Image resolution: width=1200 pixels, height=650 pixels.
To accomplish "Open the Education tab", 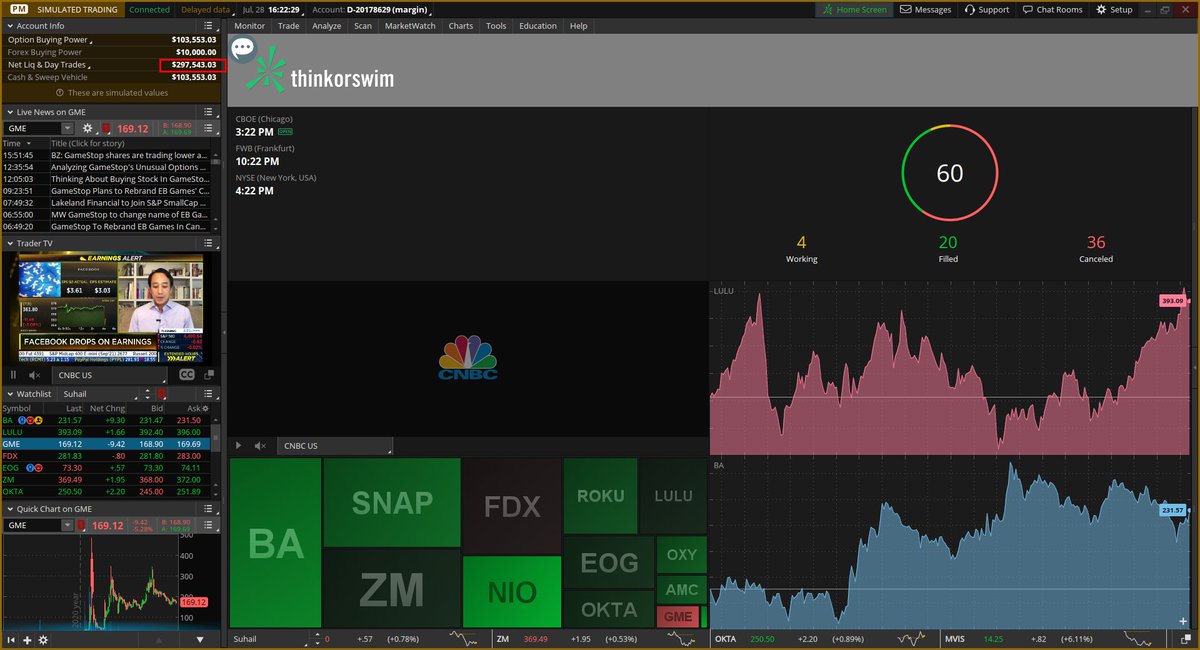I will 538,26.
